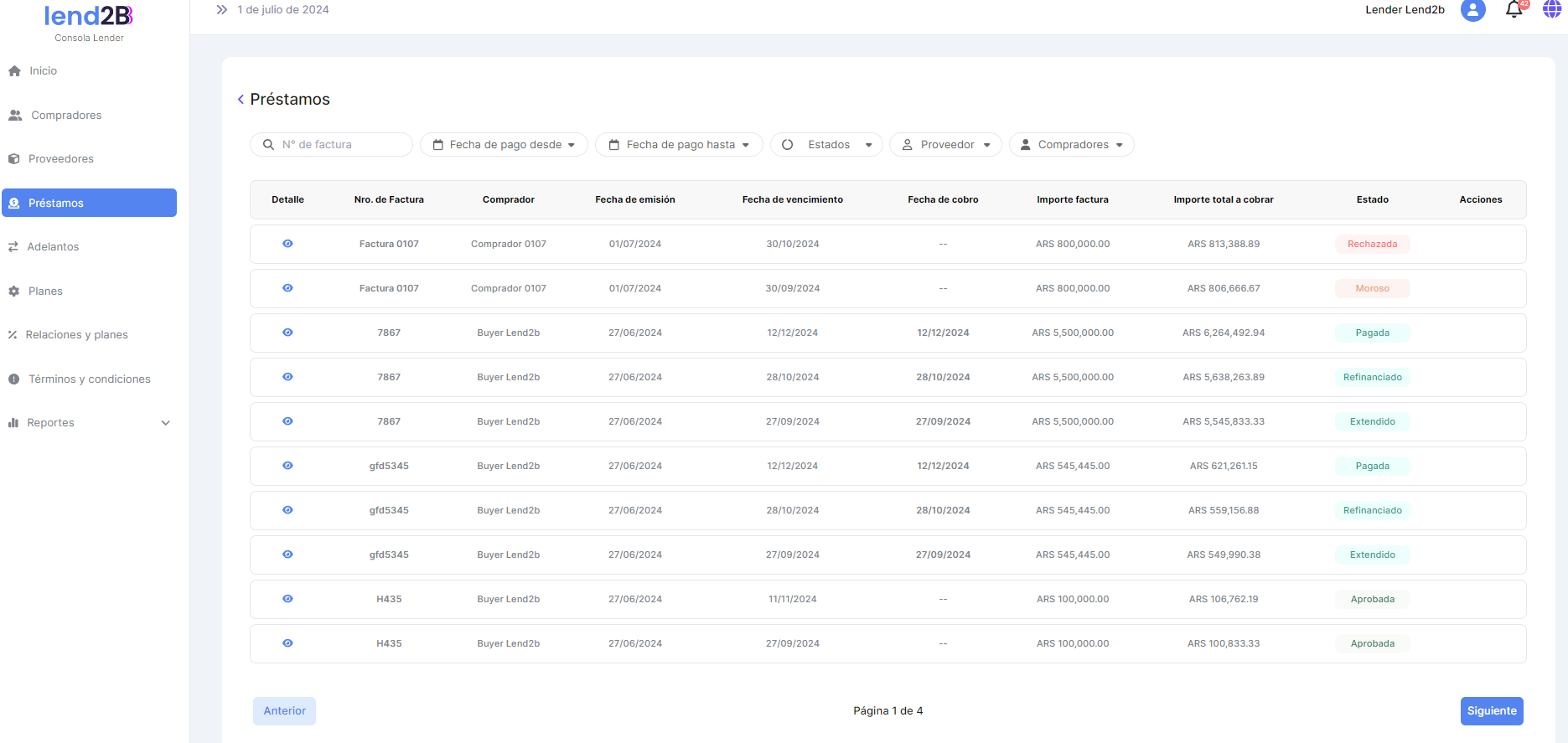Open the notifications bell icon
This screenshot has width=1568, height=743.
1514,10
